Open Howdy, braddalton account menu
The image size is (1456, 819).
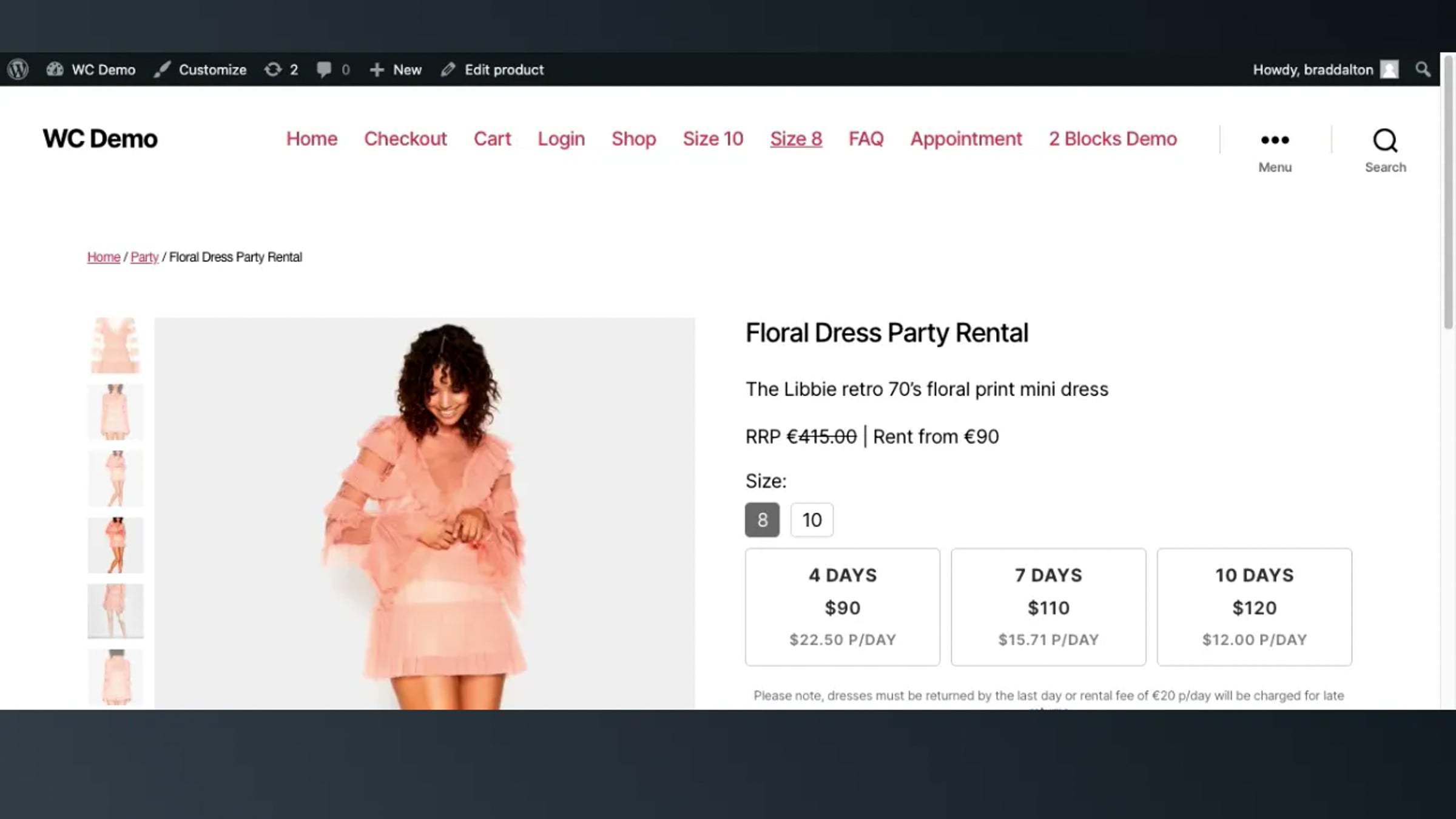pos(1313,69)
